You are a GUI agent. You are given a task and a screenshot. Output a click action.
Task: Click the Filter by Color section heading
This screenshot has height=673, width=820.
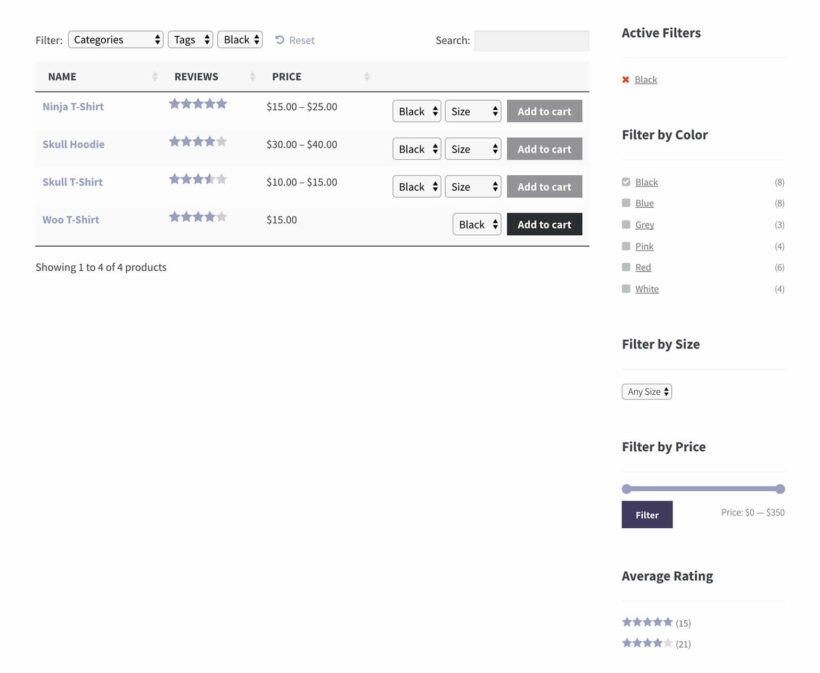click(x=665, y=134)
